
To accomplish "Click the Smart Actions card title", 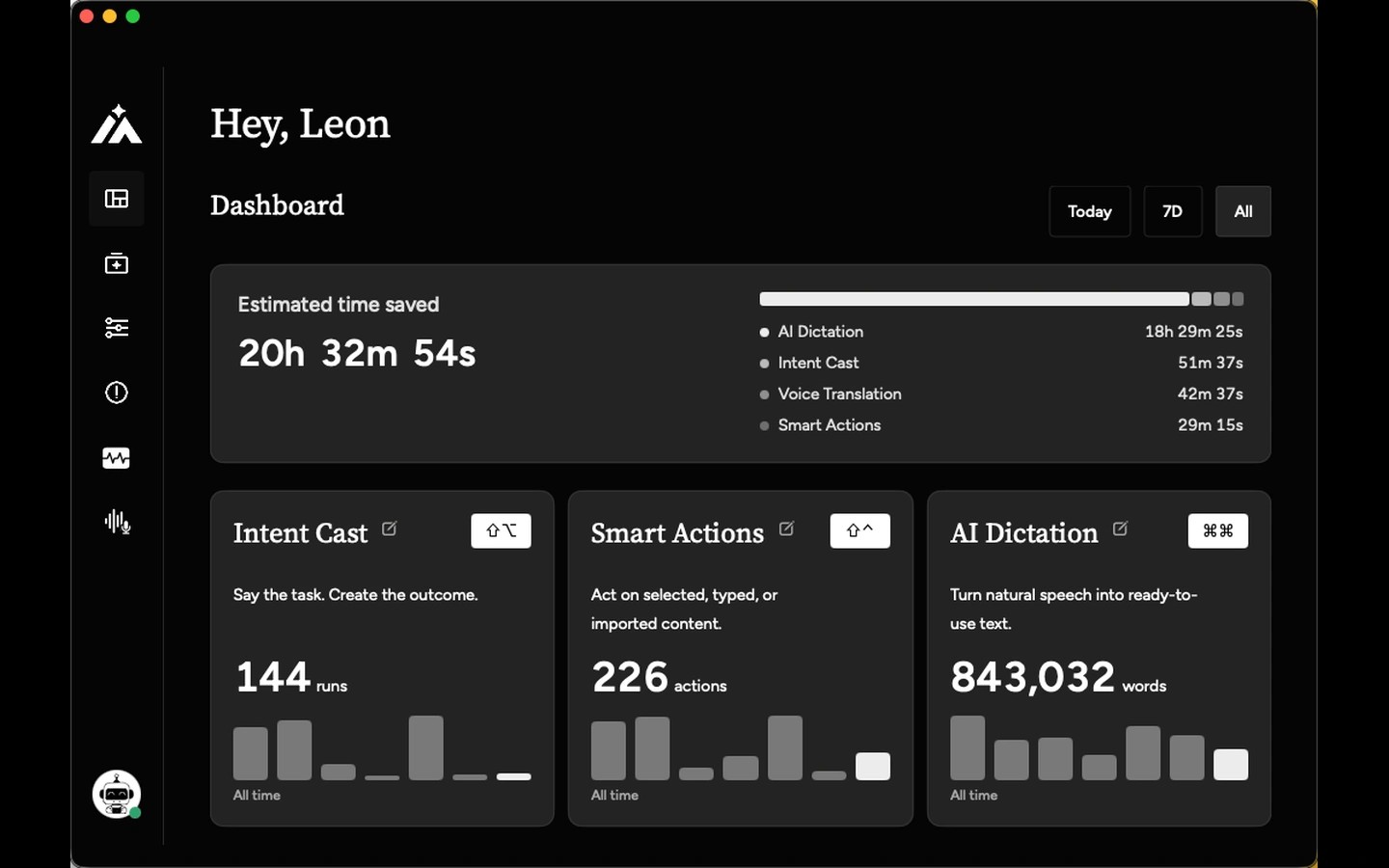I will (x=677, y=533).
